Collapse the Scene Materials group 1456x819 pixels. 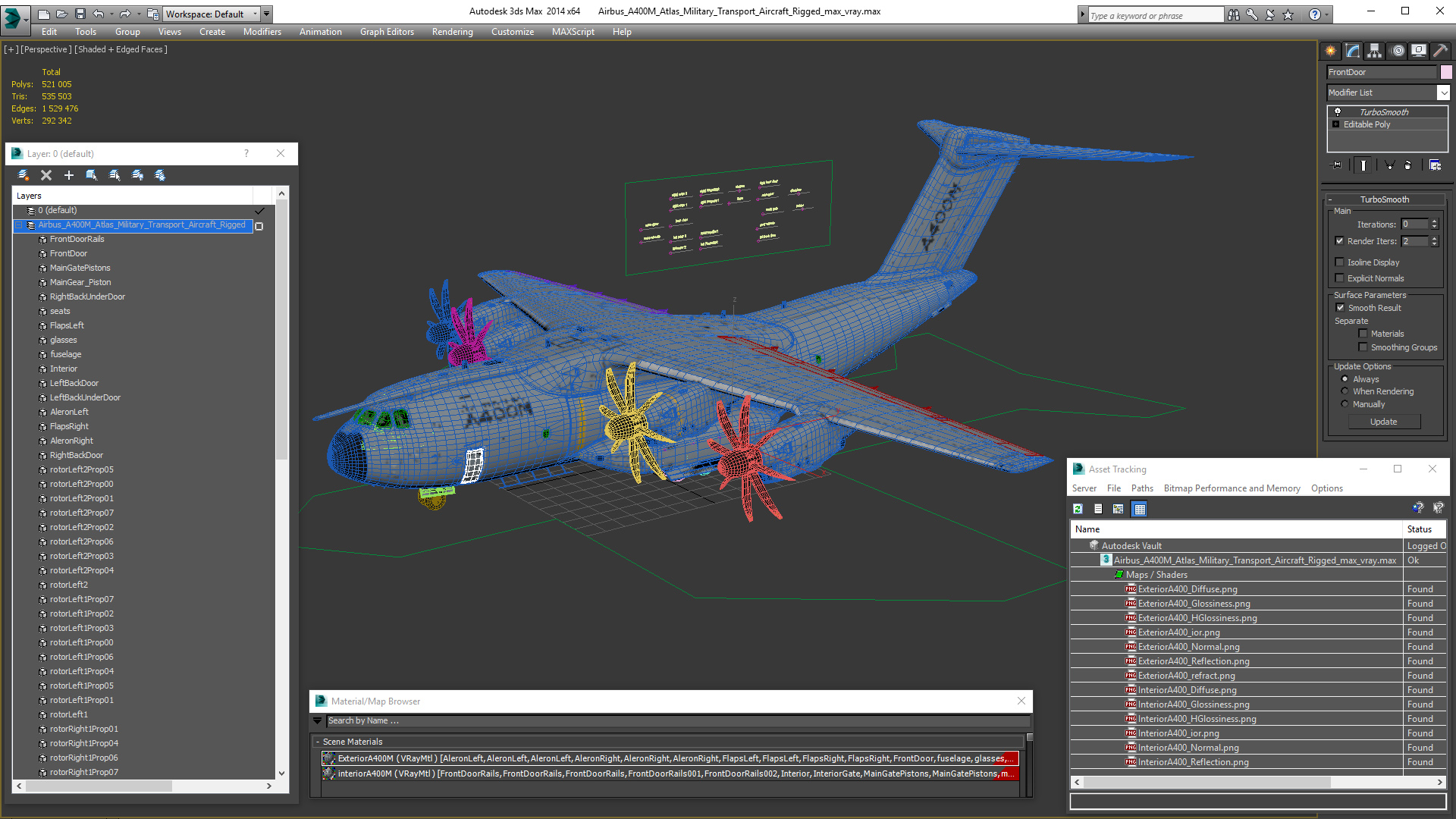tap(318, 742)
